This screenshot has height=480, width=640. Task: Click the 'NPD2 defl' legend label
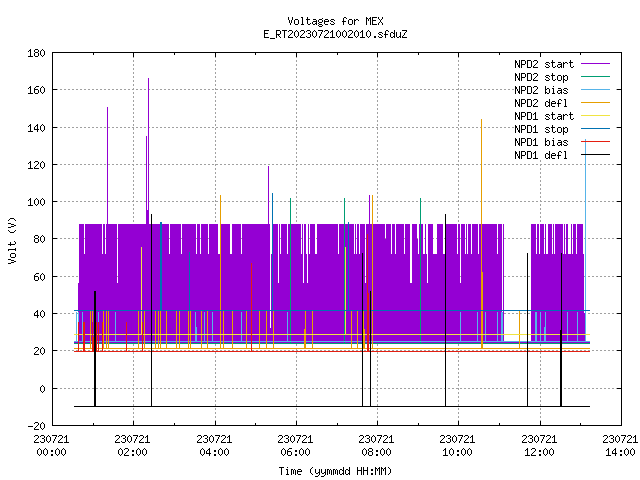point(541,103)
